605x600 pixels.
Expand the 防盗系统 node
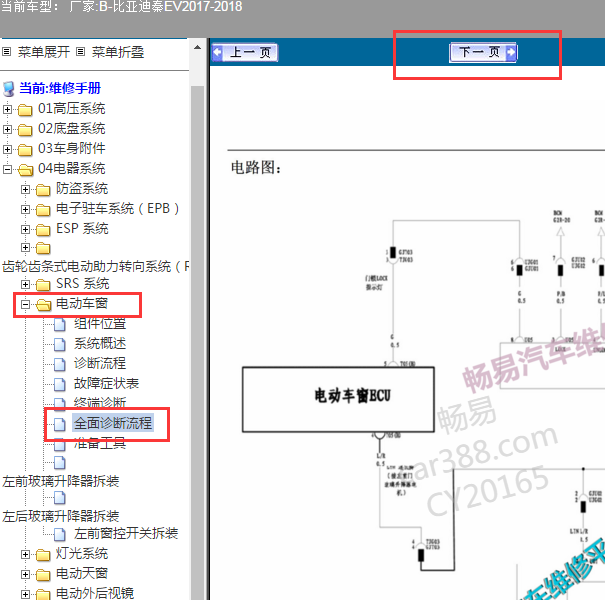click(x=25, y=189)
